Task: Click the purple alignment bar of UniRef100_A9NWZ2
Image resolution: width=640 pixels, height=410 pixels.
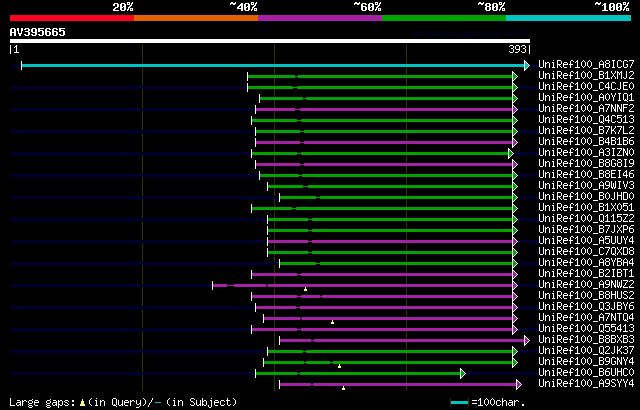Action: click(362, 286)
